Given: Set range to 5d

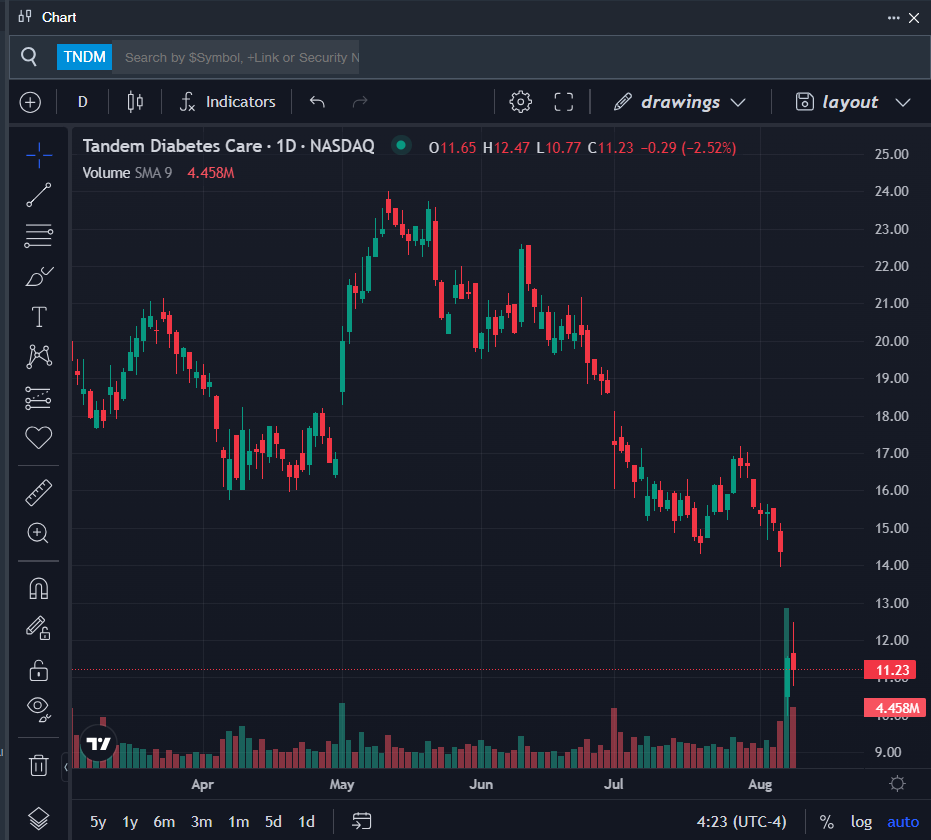Looking at the screenshot, I should 273,822.
